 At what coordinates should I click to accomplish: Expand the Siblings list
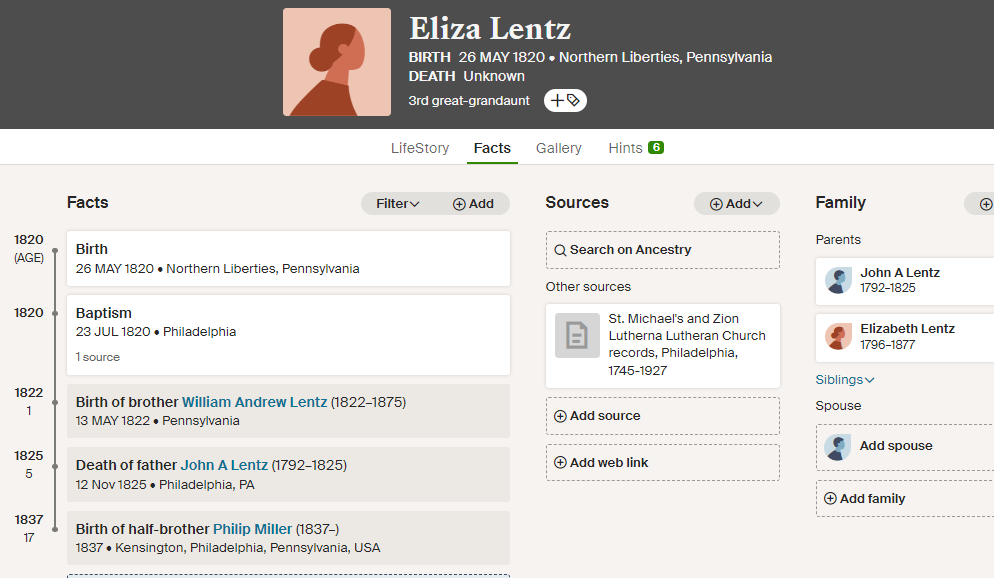[x=844, y=380]
